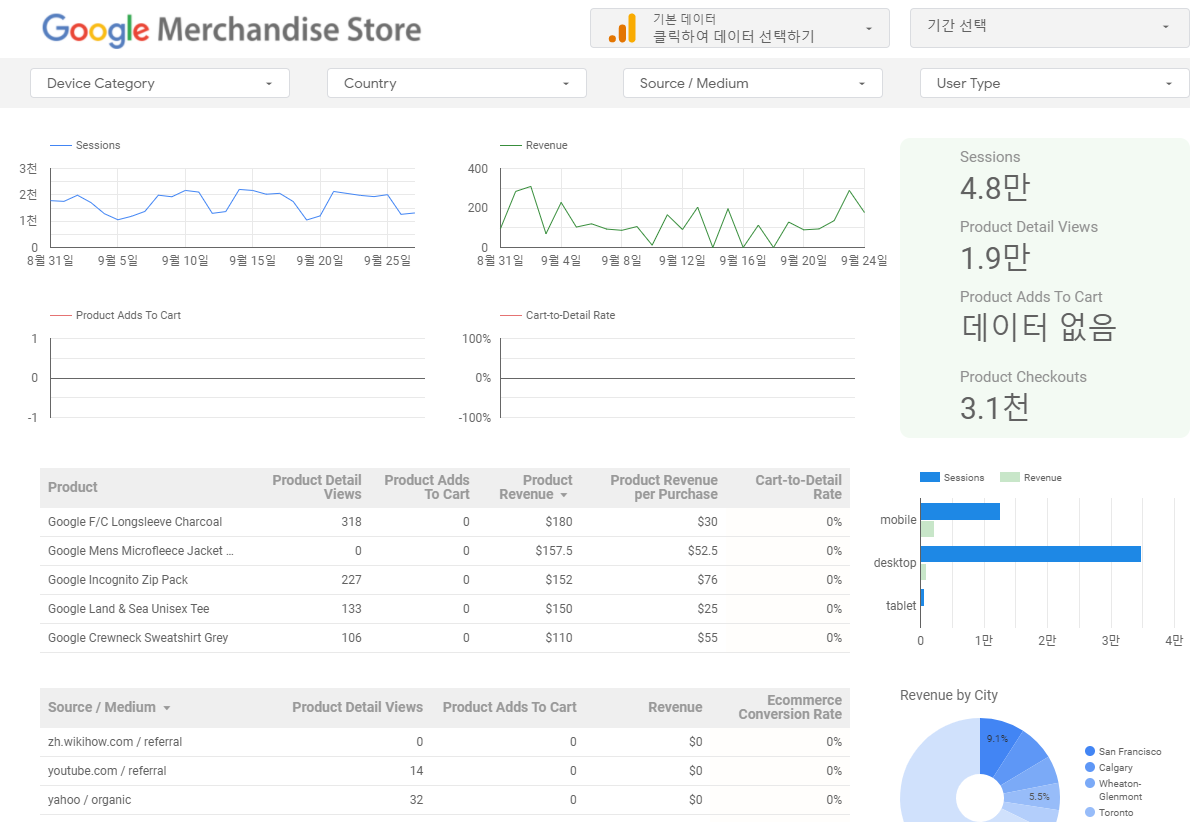Click the Google Analytics bar chart icon

[622, 29]
